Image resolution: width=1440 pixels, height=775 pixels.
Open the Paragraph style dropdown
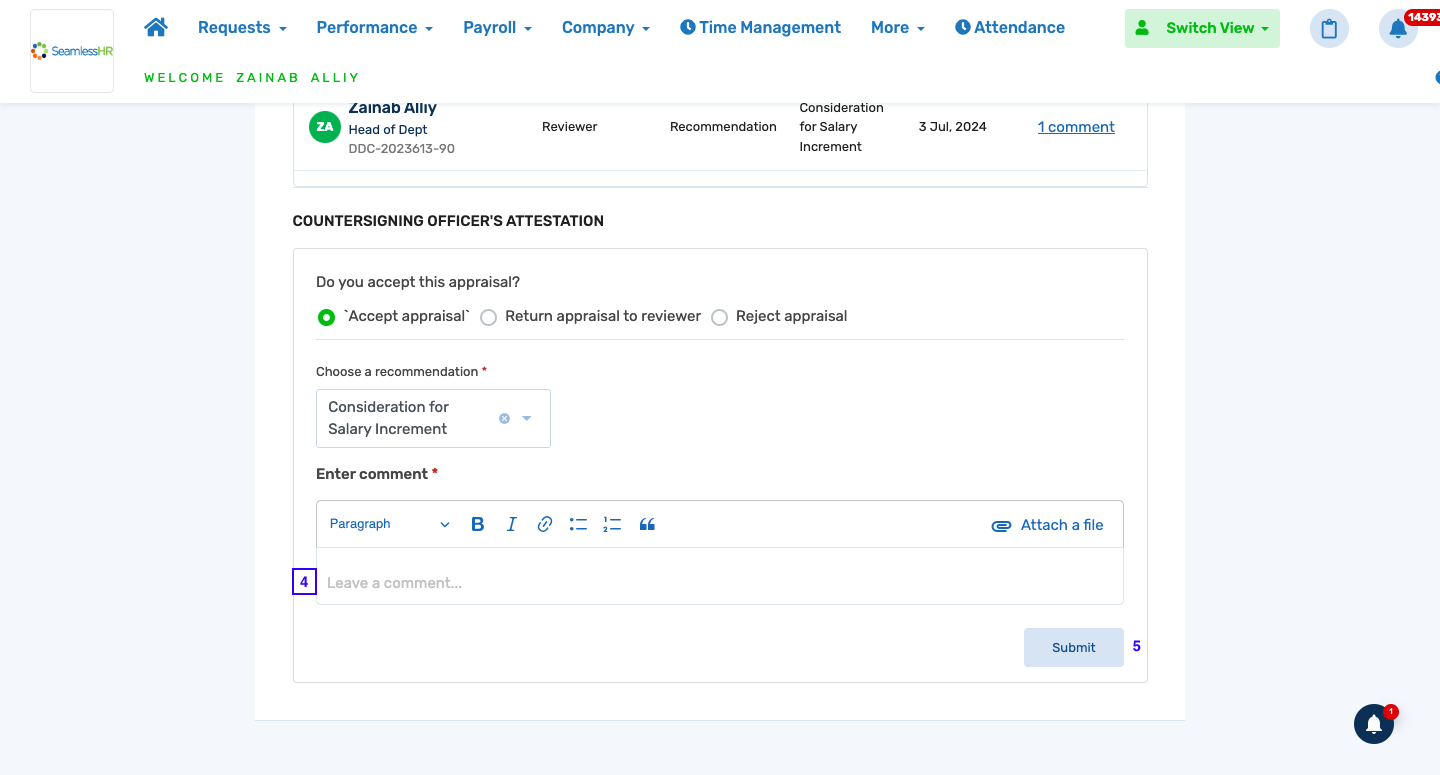coord(390,524)
